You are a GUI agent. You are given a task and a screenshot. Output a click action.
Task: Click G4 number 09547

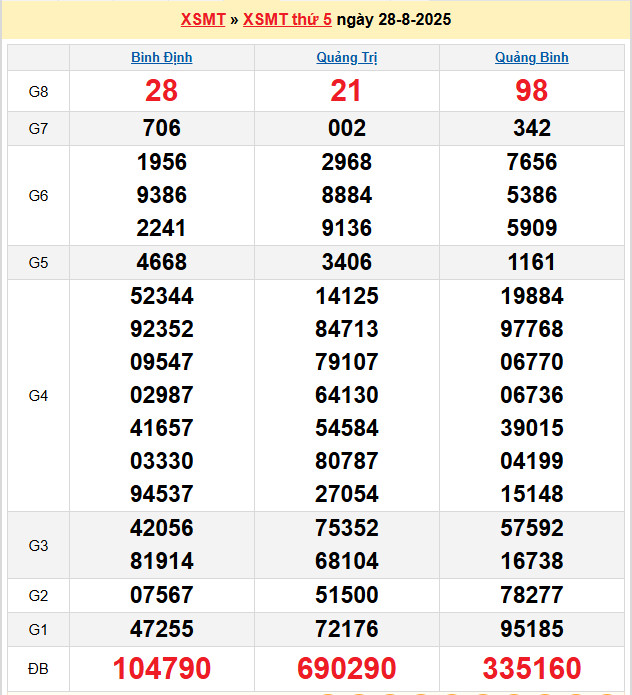161,362
